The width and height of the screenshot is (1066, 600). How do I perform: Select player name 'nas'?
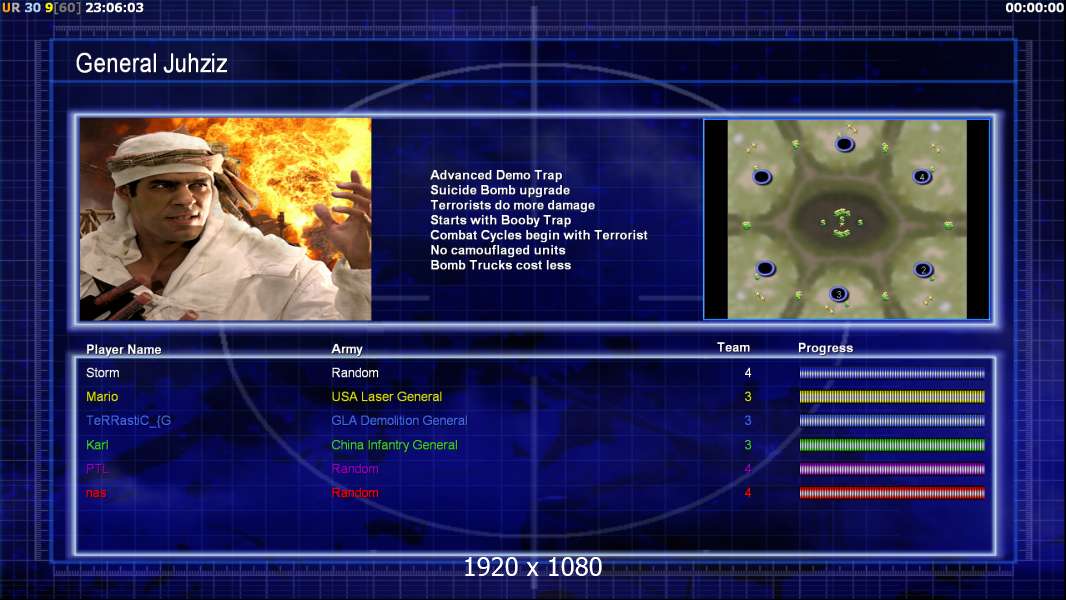[x=96, y=493]
